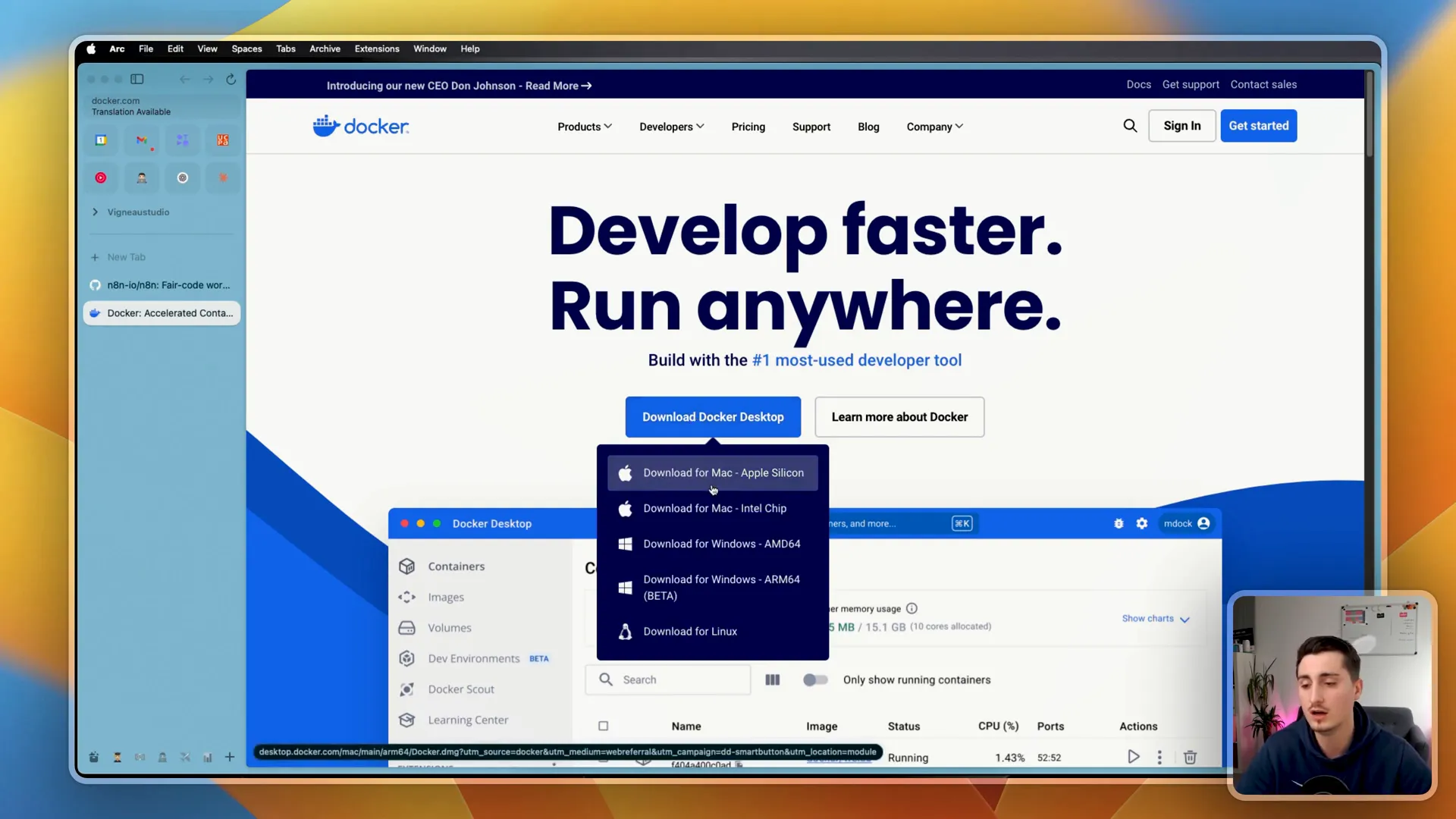Add a new space with plus icon
Viewport: 1456px width, 819px height.
(x=230, y=757)
